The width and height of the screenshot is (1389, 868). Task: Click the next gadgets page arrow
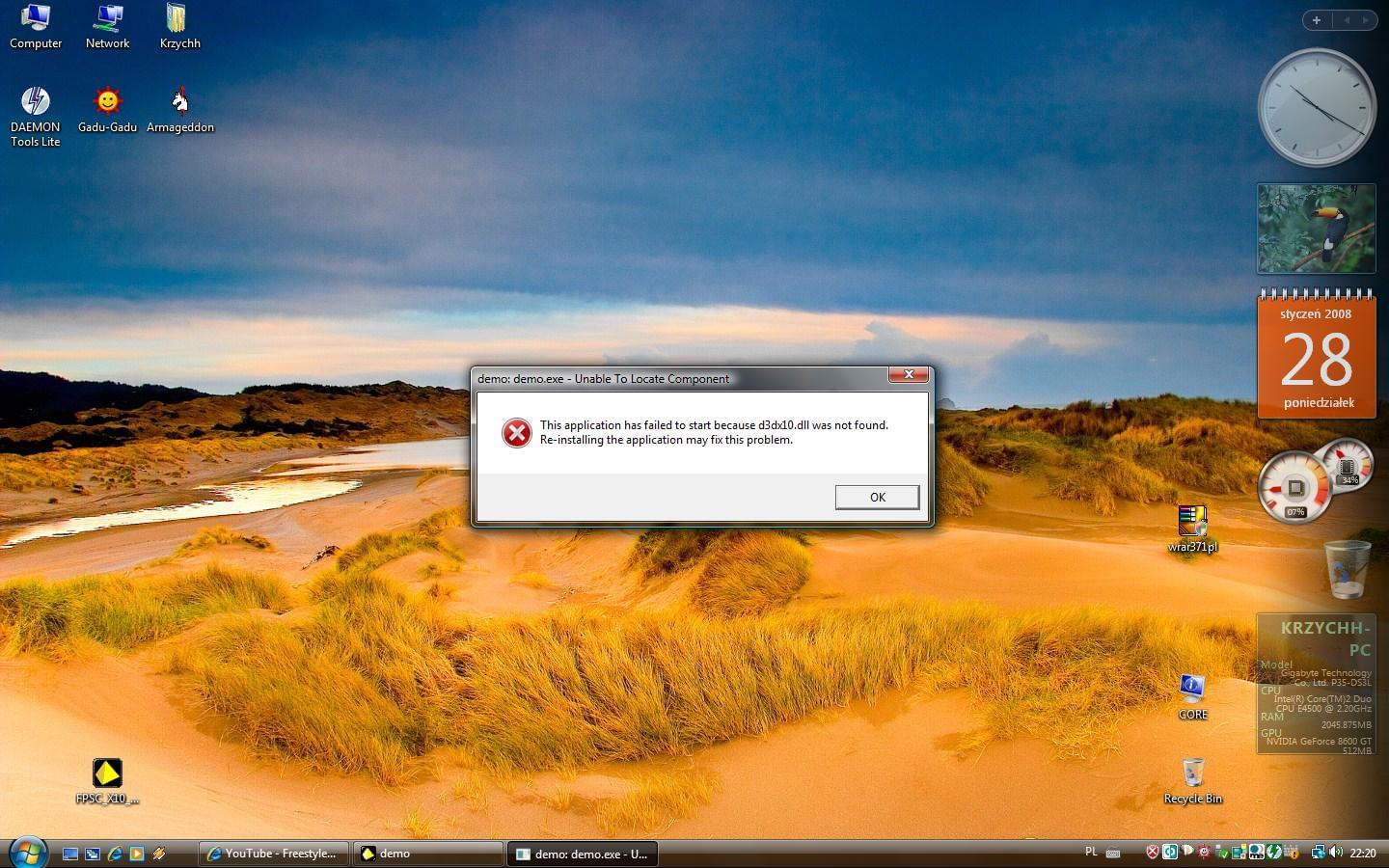(x=1367, y=20)
